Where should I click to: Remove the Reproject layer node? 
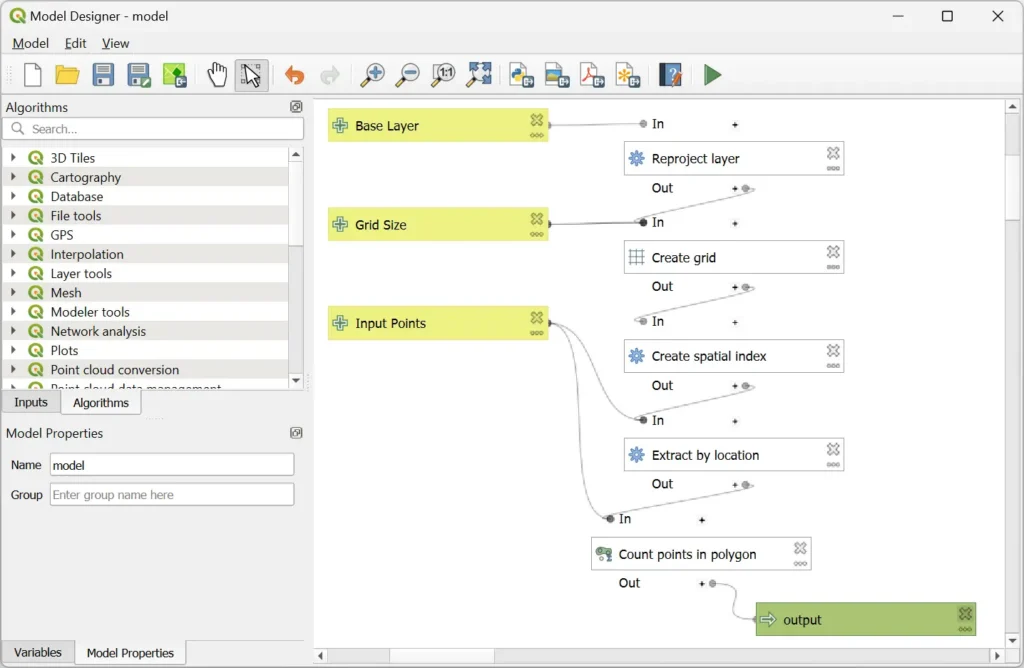tap(833, 153)
